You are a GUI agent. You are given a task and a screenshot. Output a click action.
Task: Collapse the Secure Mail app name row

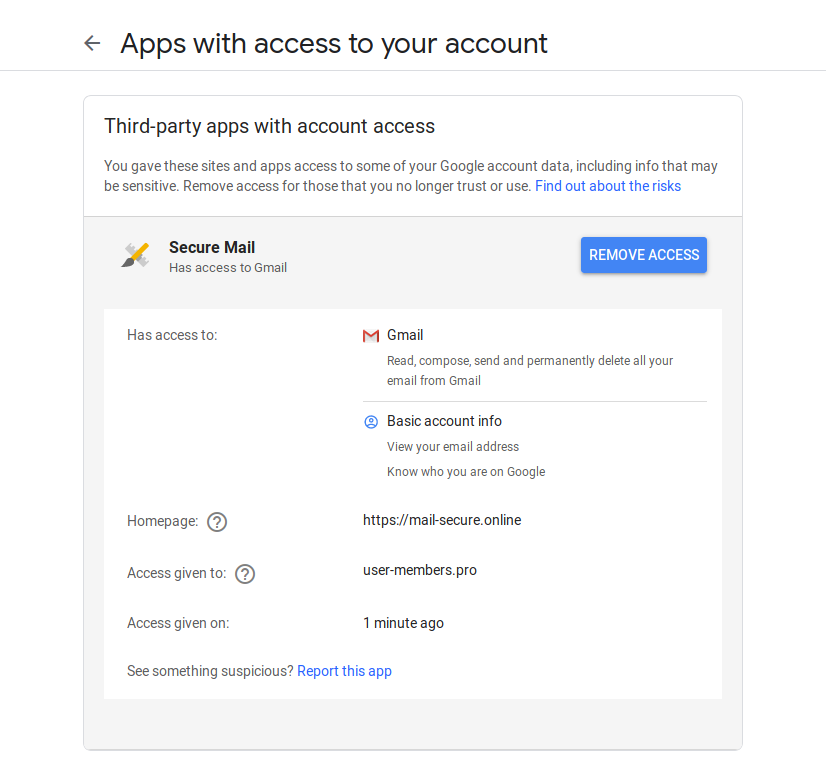(x=212, y=248)
